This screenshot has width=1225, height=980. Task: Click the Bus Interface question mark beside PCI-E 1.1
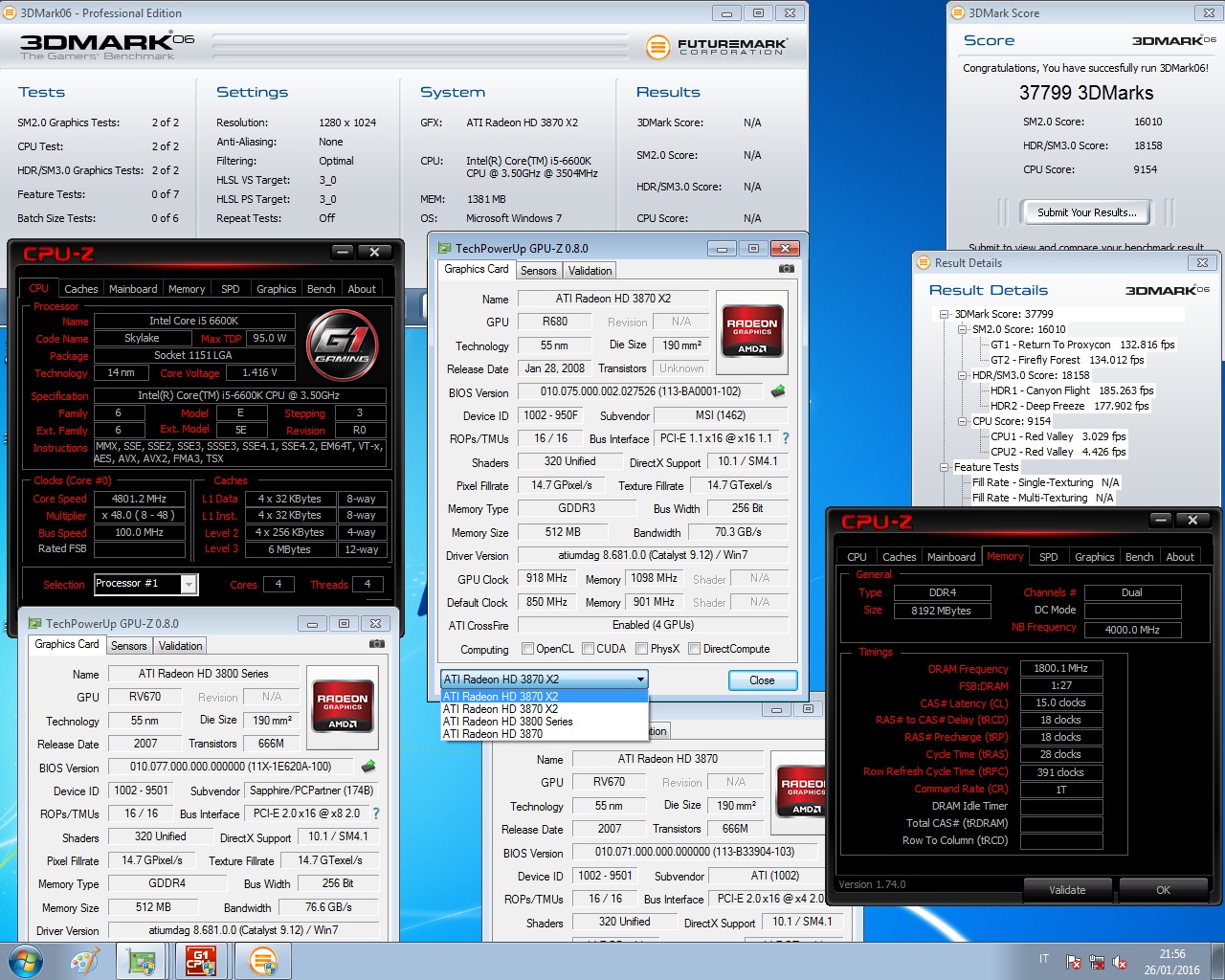point(786,438)
